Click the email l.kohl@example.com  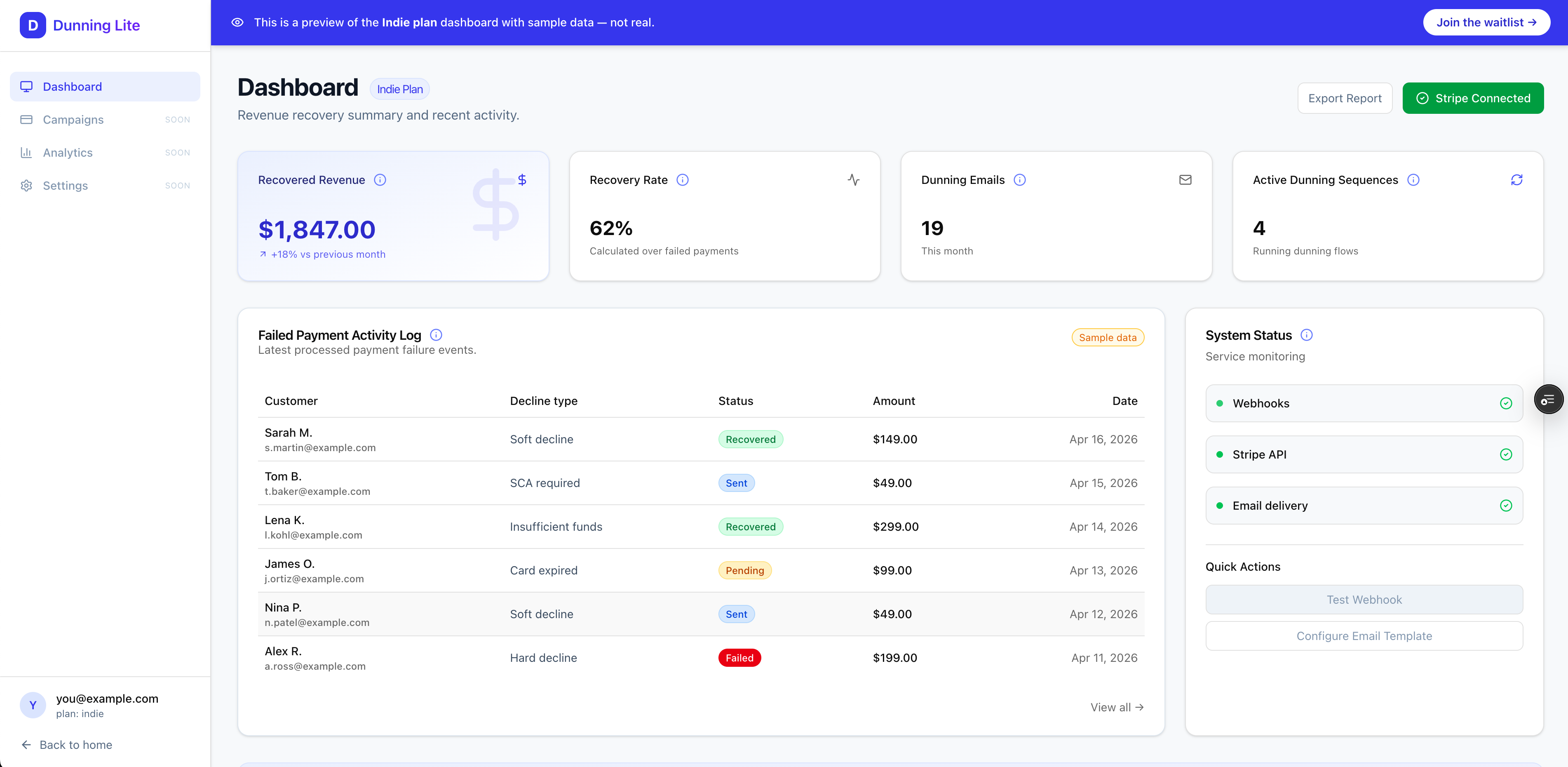click(x=313, y=535)
